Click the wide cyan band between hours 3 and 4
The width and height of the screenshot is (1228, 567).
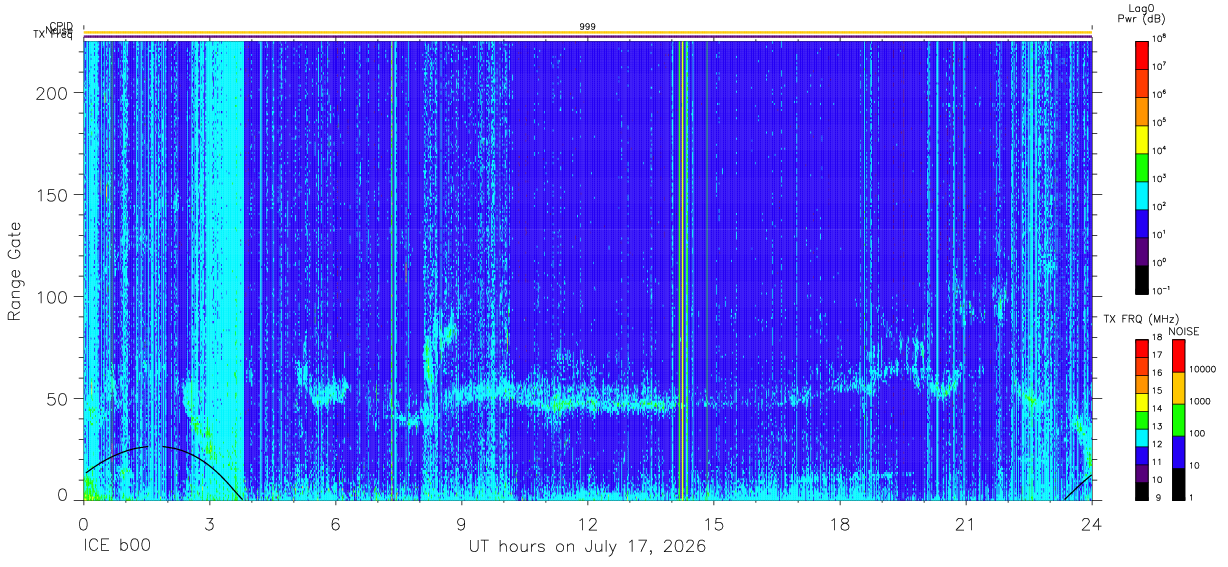[x=226, y=270]
